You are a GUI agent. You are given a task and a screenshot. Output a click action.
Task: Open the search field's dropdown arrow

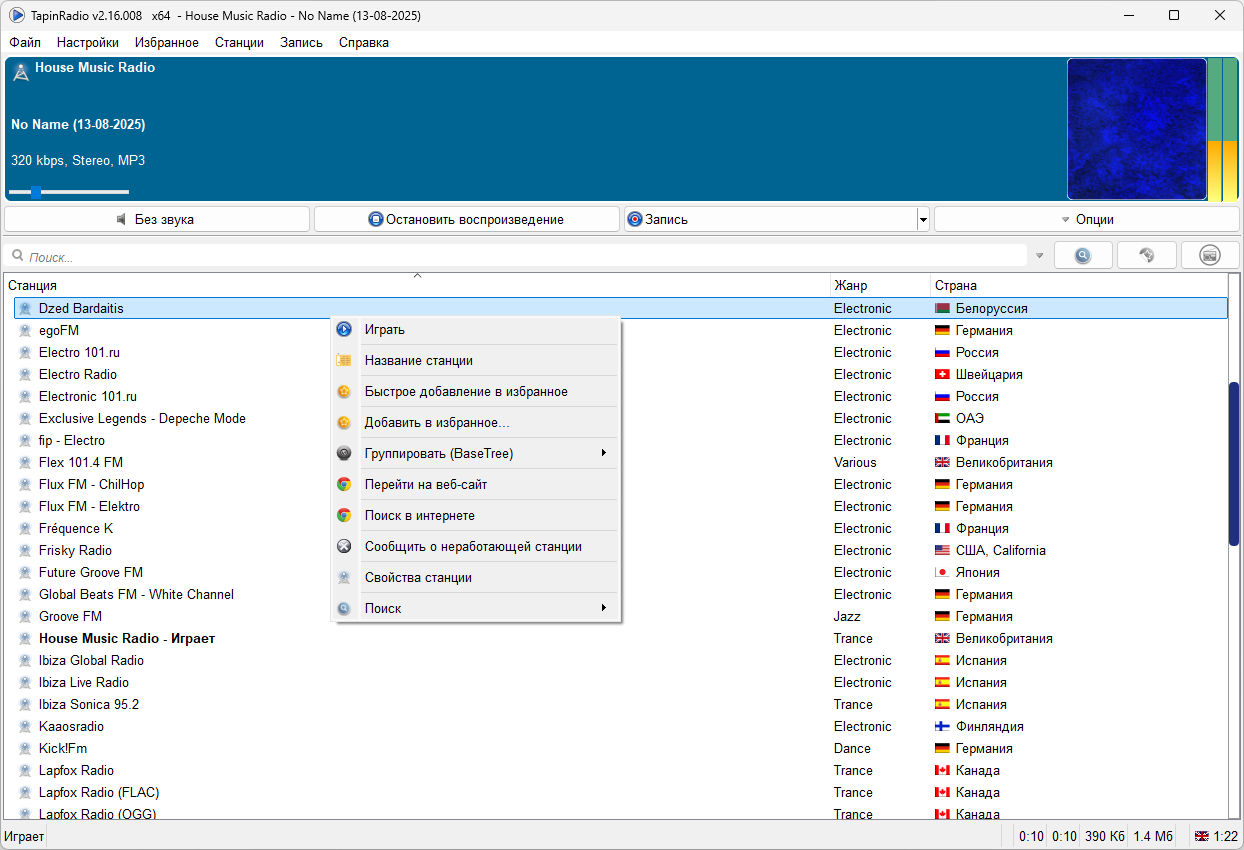point(1039,256)
